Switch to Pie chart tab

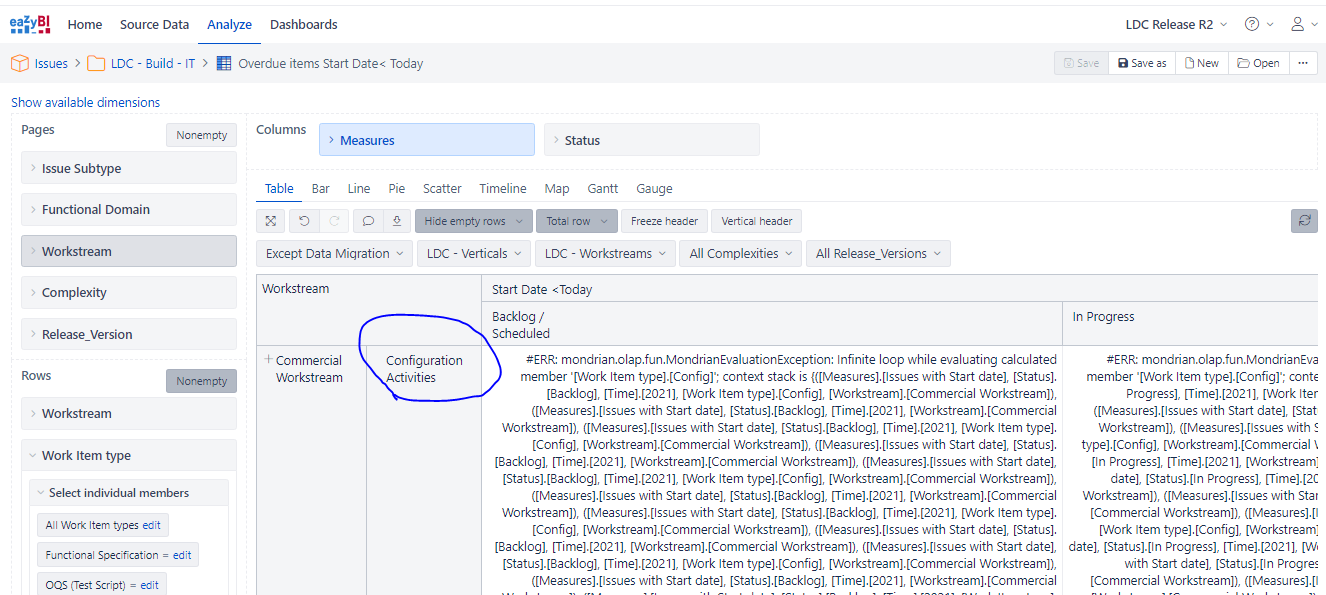point(397,189)
